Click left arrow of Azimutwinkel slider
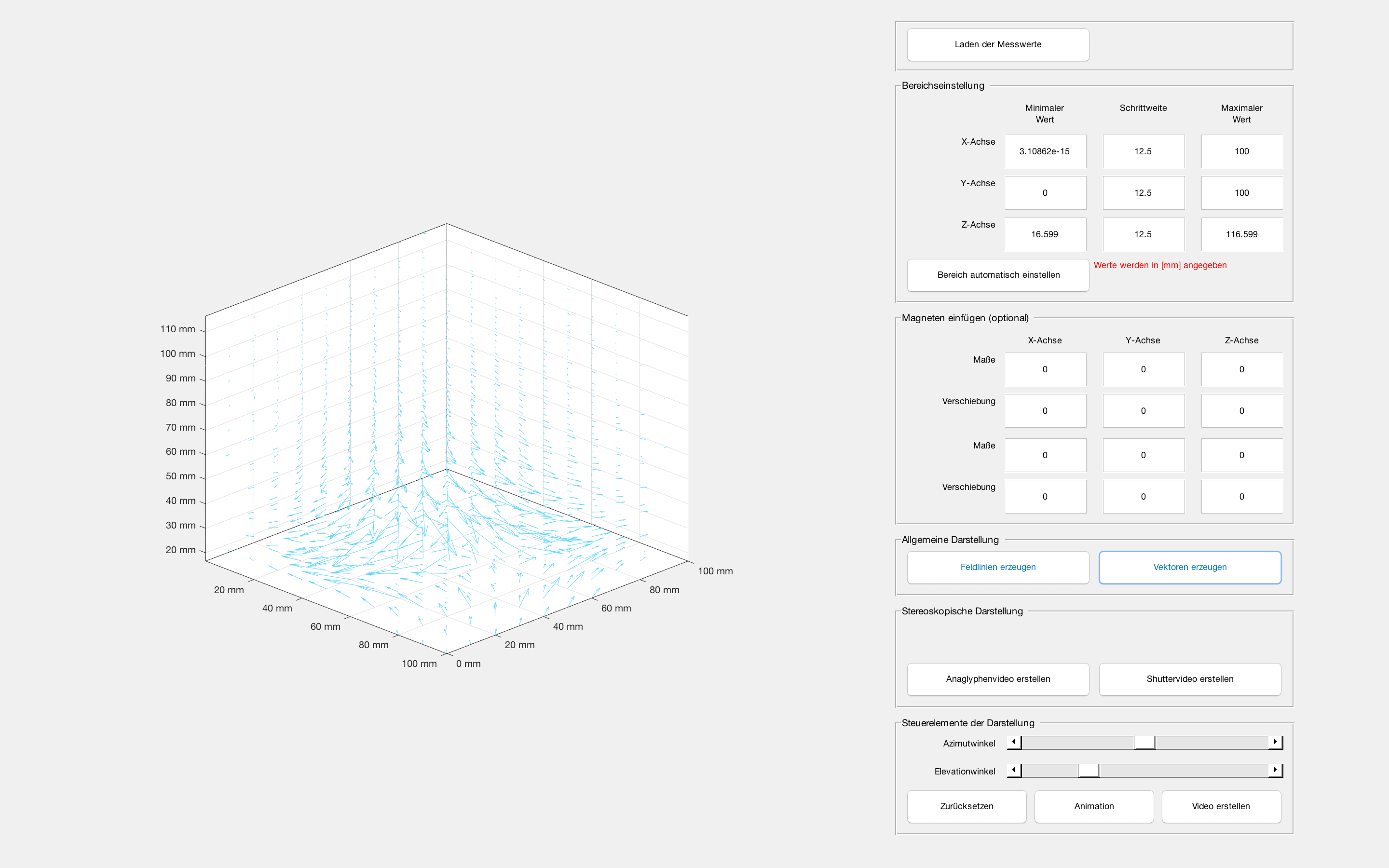The image size is (1389, 868). click(x=1014, y=742)
